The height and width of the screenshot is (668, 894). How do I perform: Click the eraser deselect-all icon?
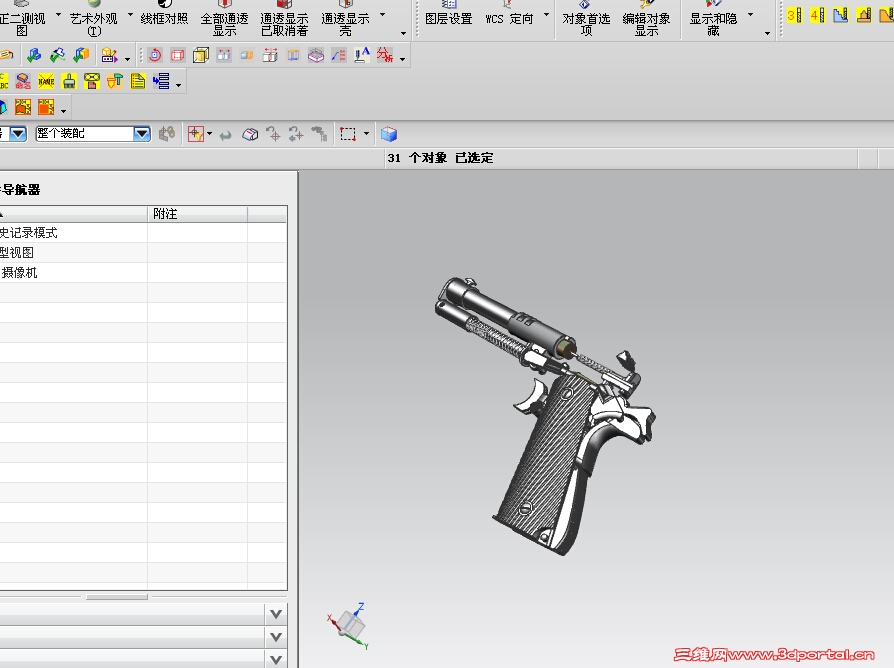250,135
